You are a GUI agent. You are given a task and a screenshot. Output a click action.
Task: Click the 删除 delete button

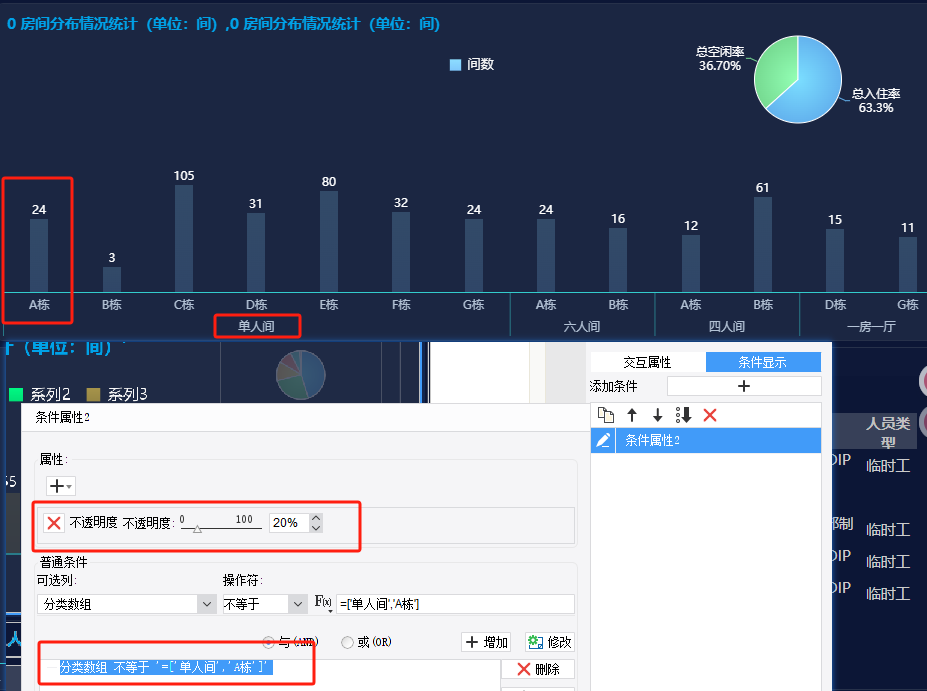538,669
